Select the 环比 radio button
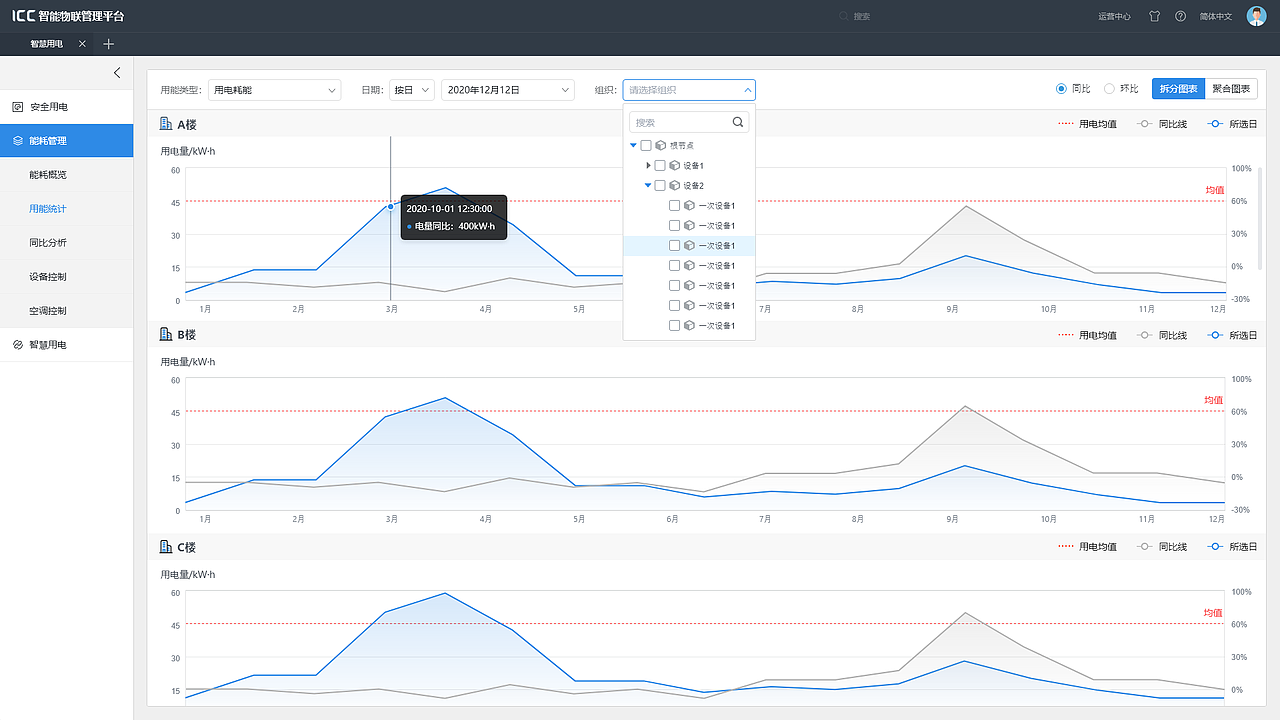 (1109, 89)
